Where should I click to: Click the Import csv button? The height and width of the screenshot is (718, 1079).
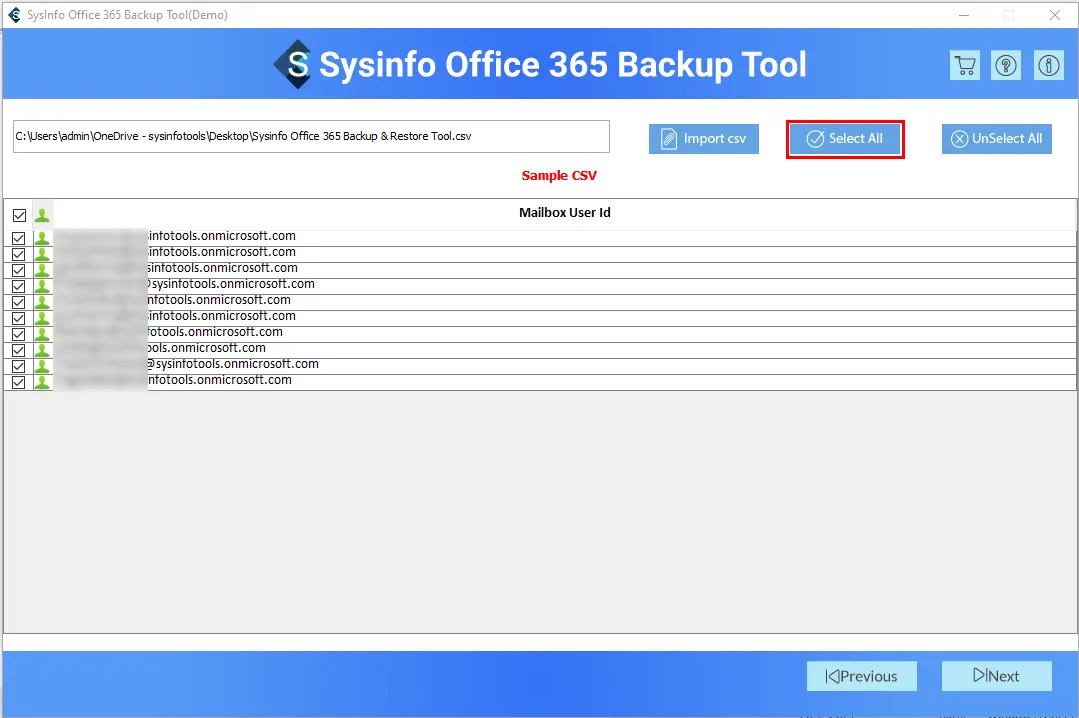703,139
